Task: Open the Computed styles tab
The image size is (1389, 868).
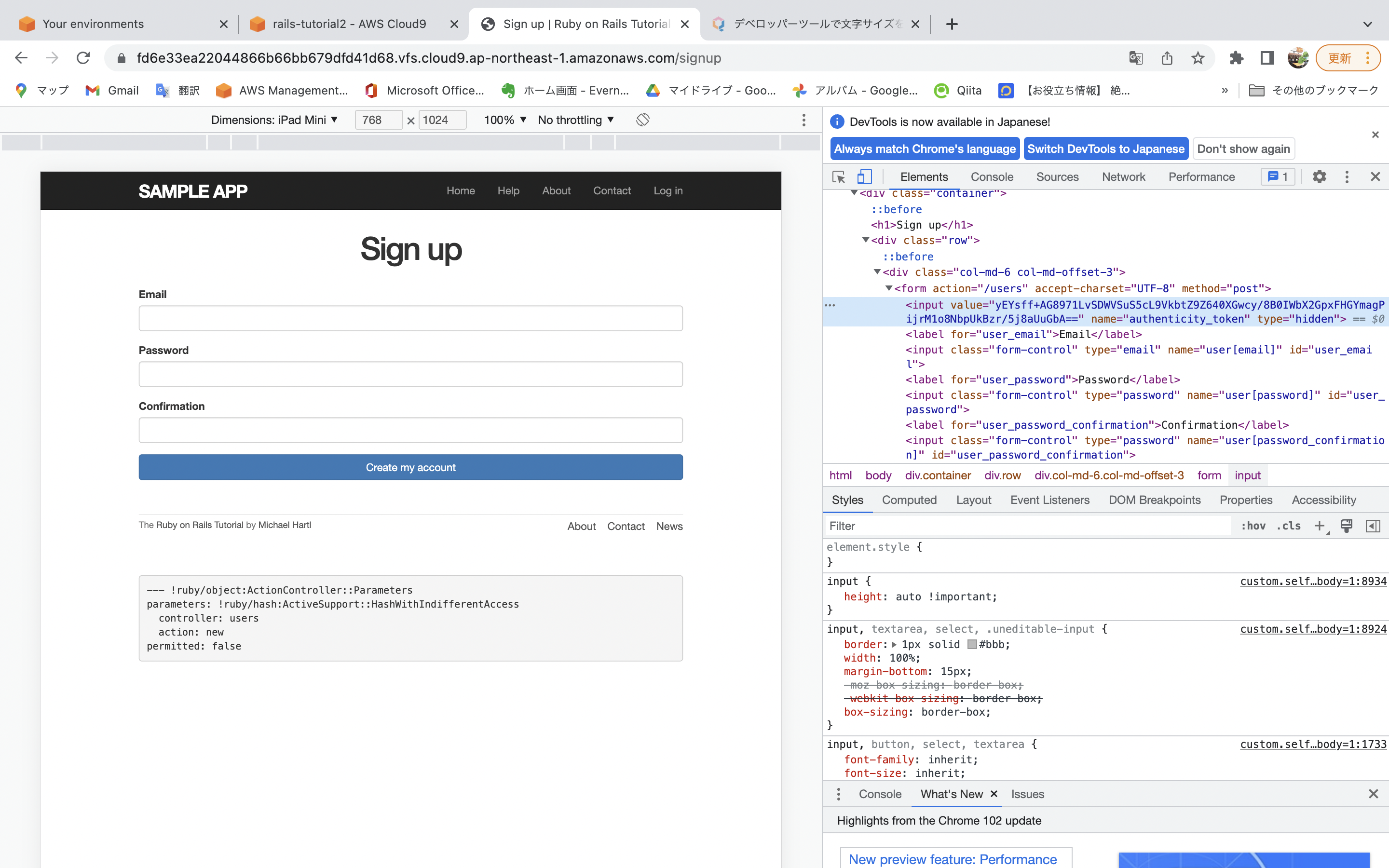Action: coord(909,500)
